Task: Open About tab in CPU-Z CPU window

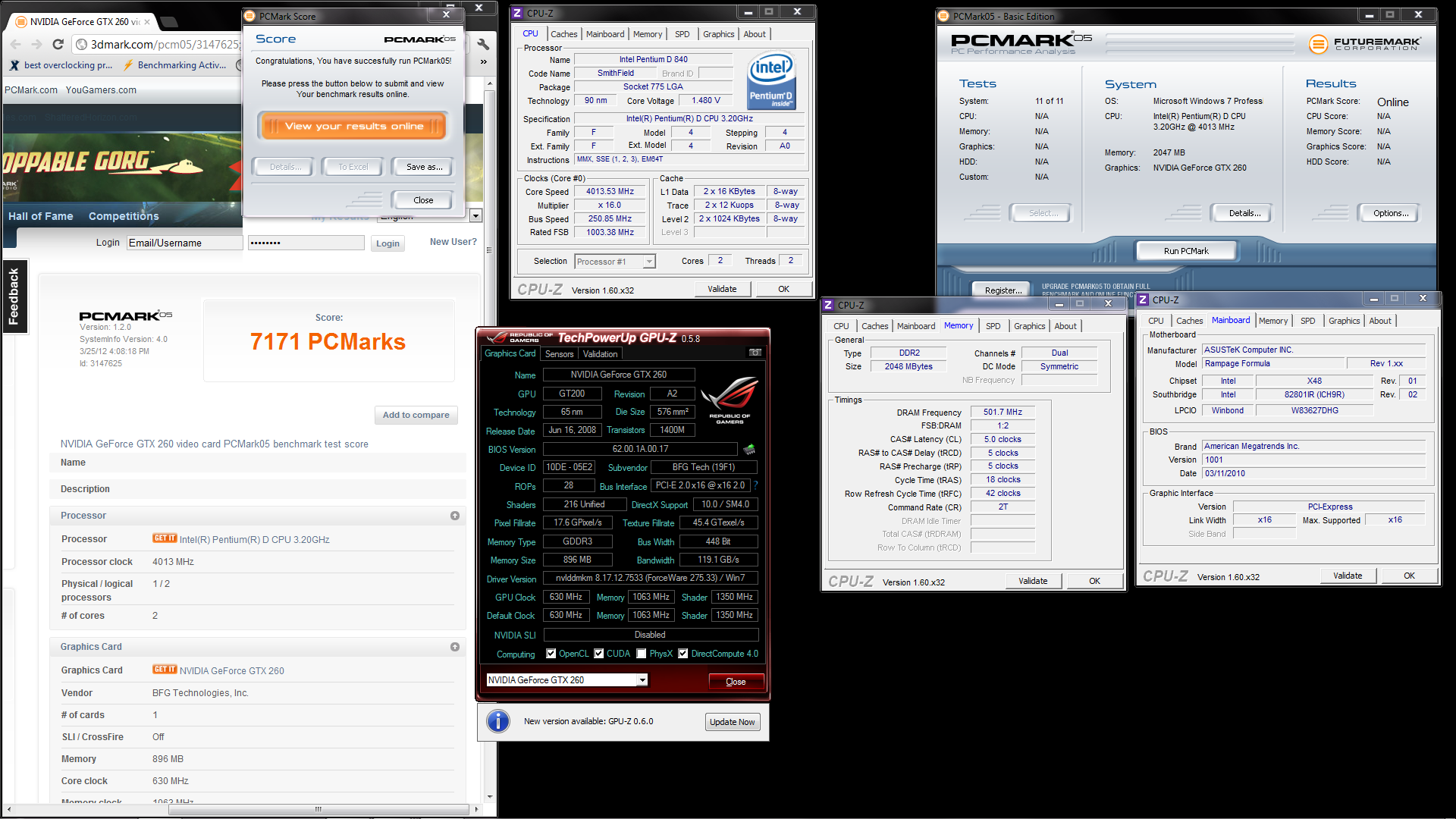Action: [x=754, y=34]
